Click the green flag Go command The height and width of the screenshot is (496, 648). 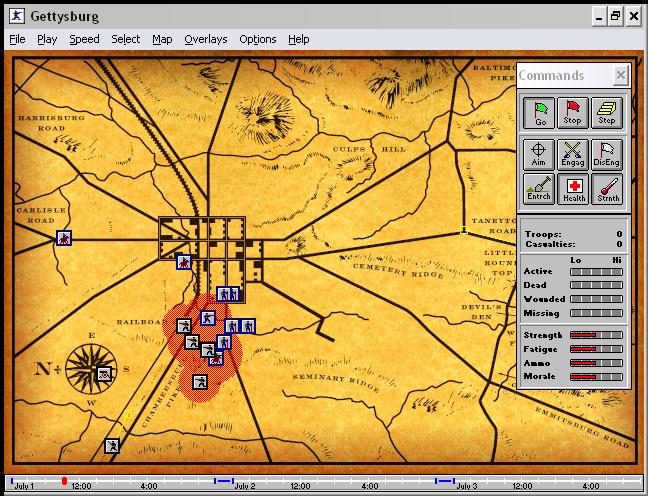pyautogui.click(x=539, y=113)
